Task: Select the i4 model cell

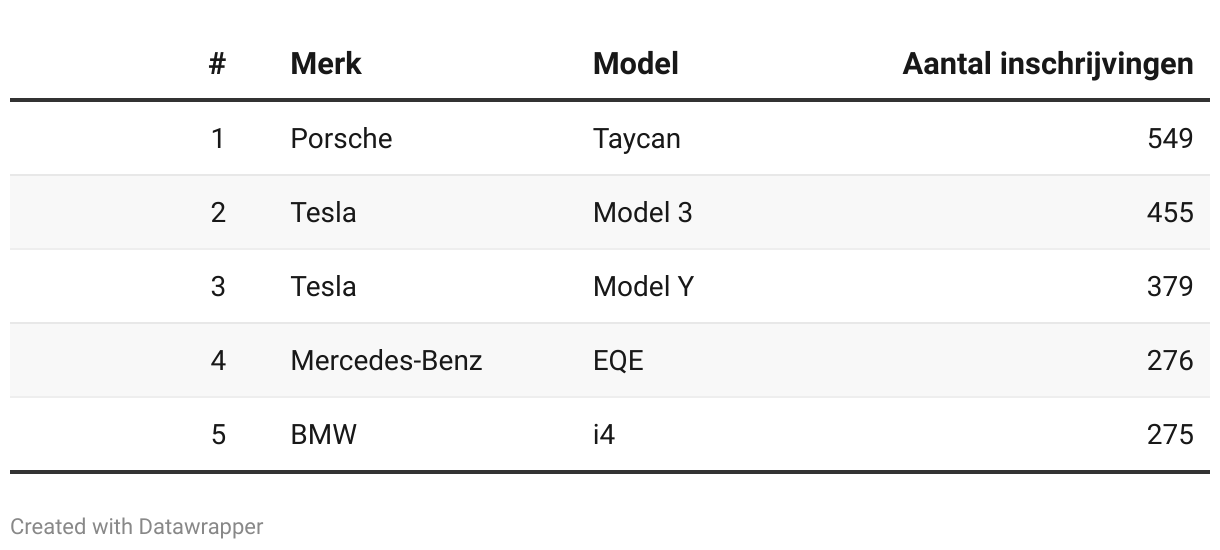Action: [604, 434]
